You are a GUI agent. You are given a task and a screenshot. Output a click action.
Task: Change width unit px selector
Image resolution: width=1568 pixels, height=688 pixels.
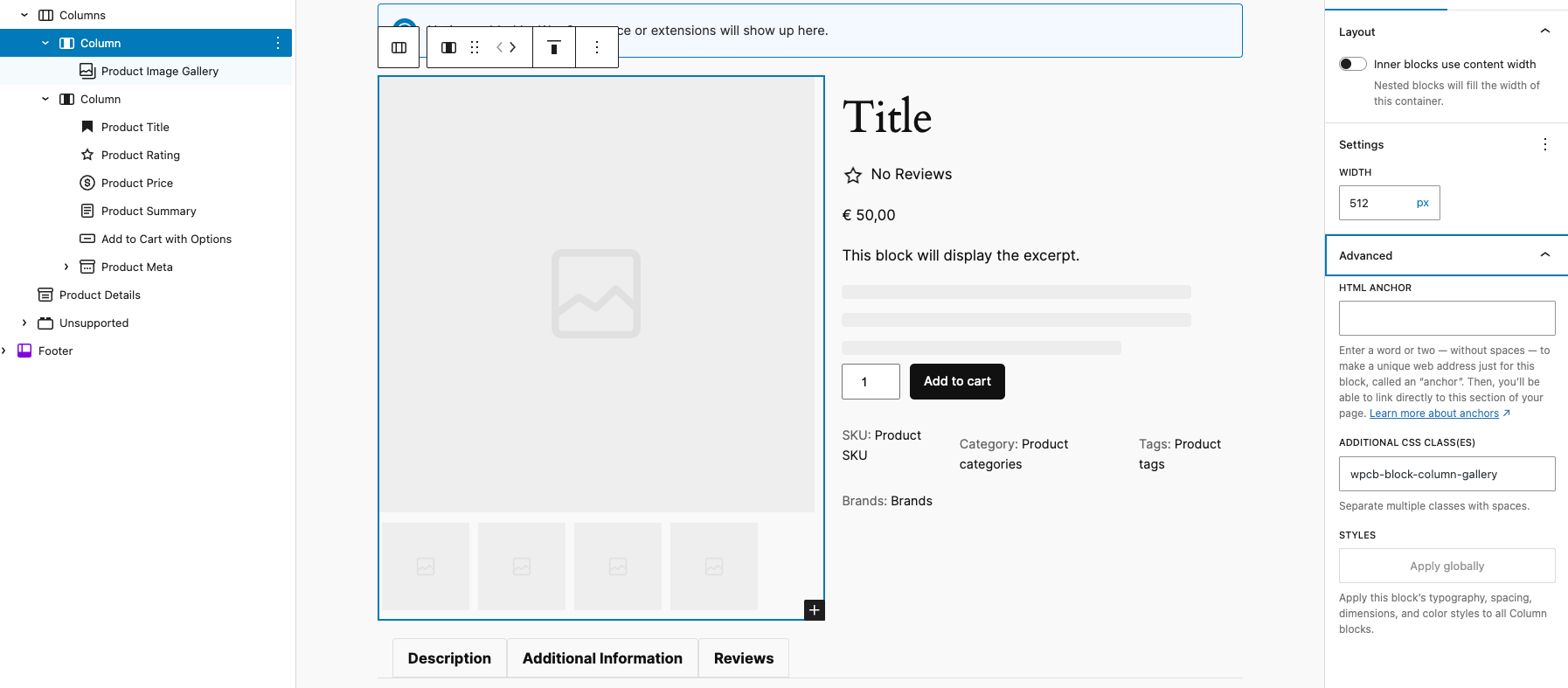tap(1422, 203)
